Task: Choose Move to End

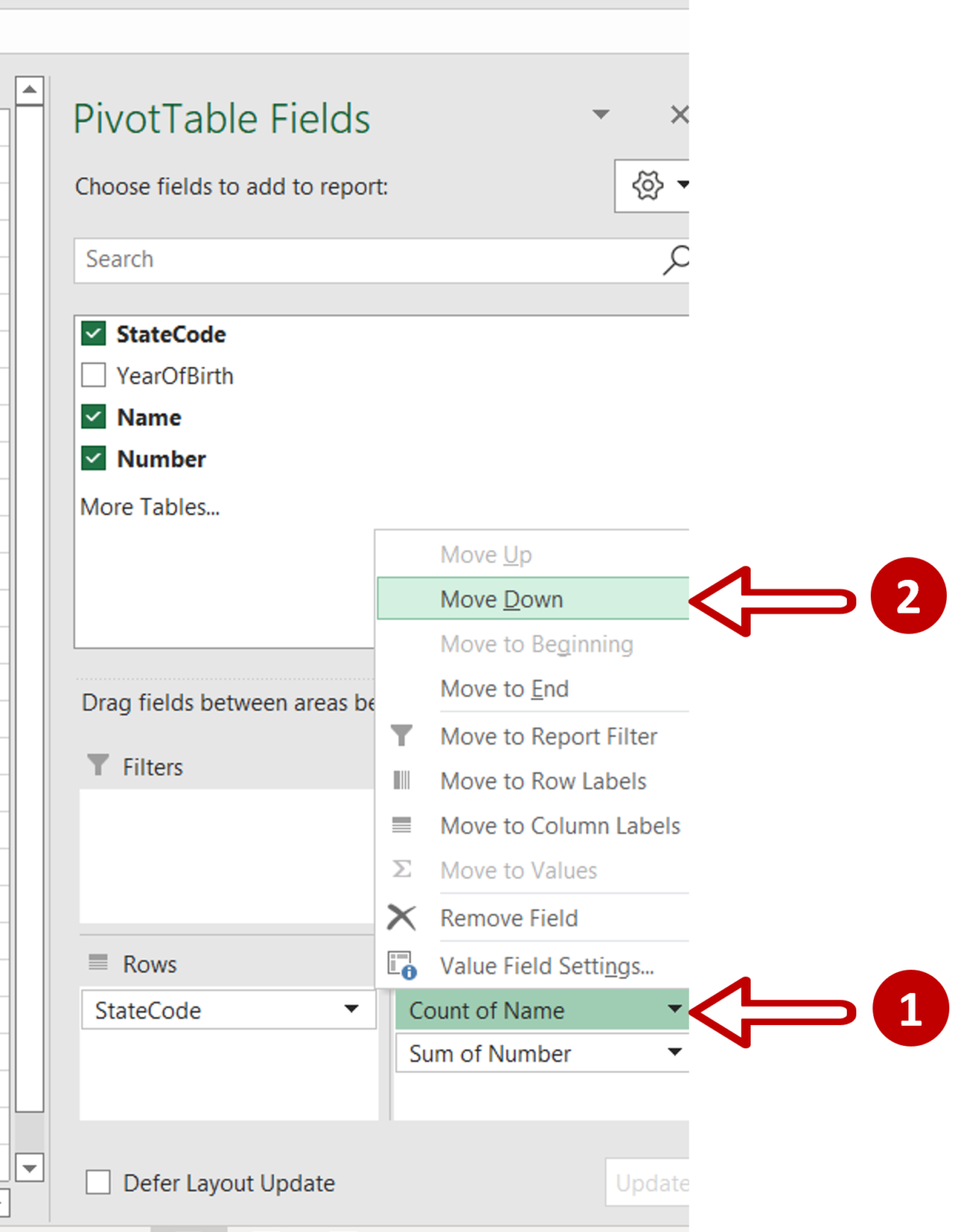Action: [504, 688]
